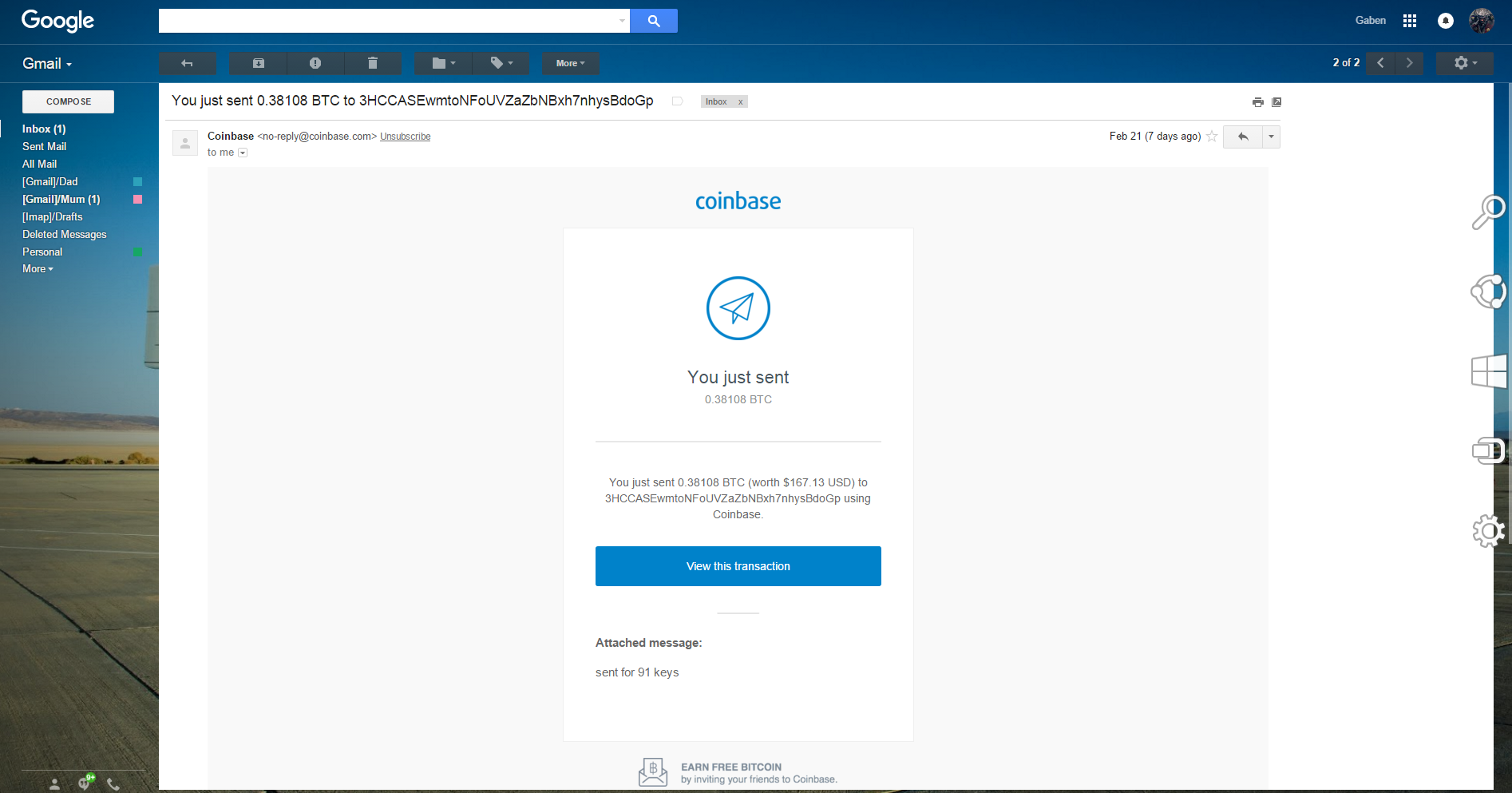1512x793 pixels.
Task: Expand More labels in the sidebar
Action: (38, 269)
